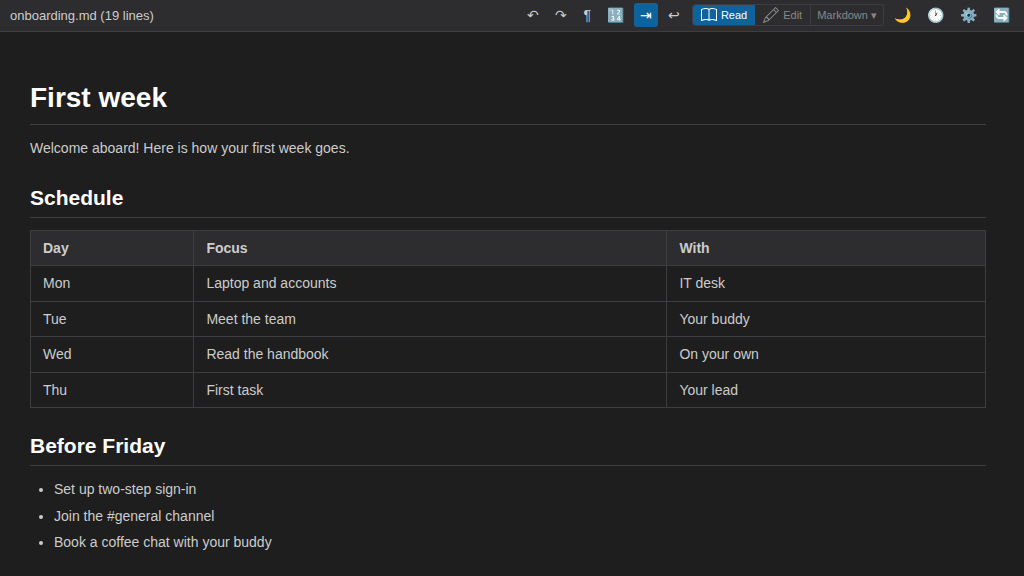Click the "Thu" table cell
The image size is (1024, 576).
point(112,391)
